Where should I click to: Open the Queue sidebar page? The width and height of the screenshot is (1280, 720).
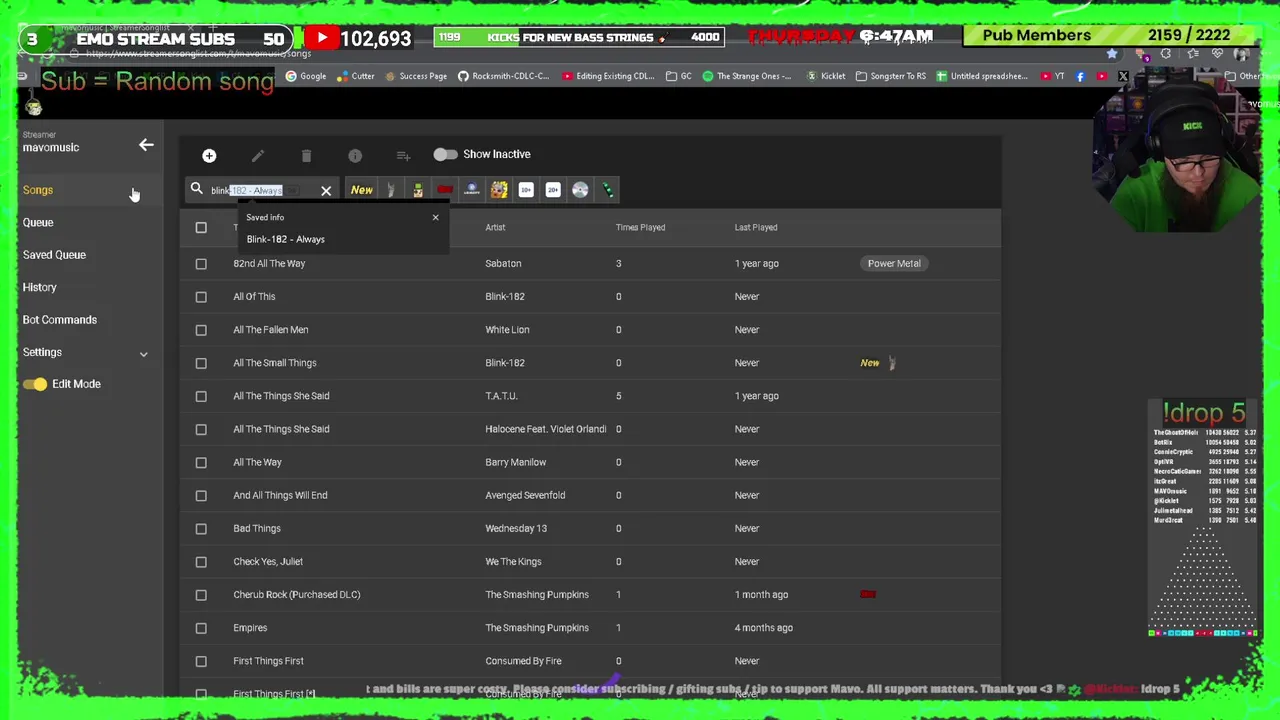coord(38,222)
